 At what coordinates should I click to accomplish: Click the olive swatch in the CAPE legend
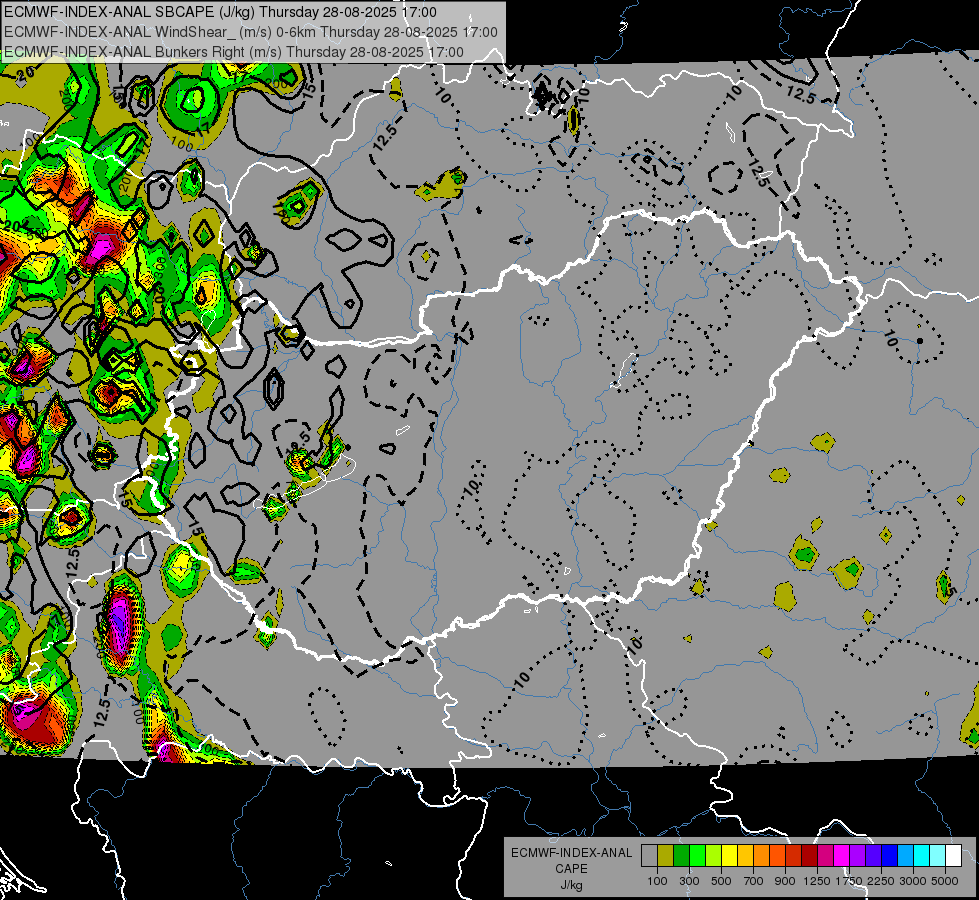point(666,856)
